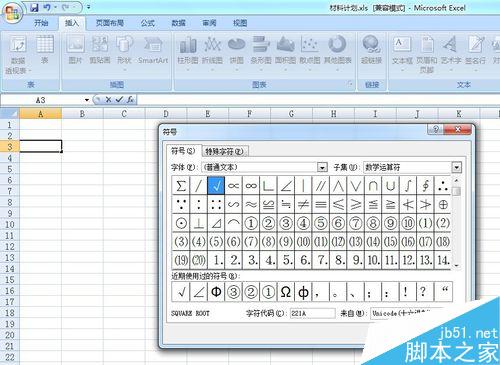Expand the 子集 subset dropdown
Image resolution: width=500 pixels, height=365 pixels.
[456, 167]
